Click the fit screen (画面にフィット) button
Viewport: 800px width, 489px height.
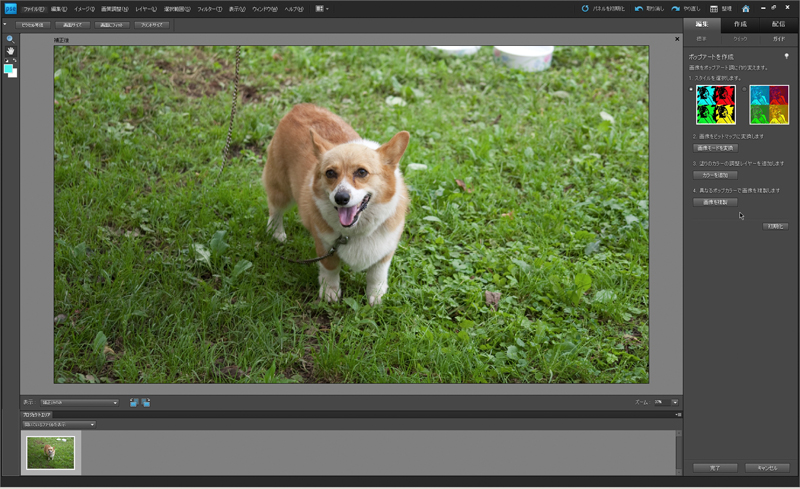coord(112,25)
